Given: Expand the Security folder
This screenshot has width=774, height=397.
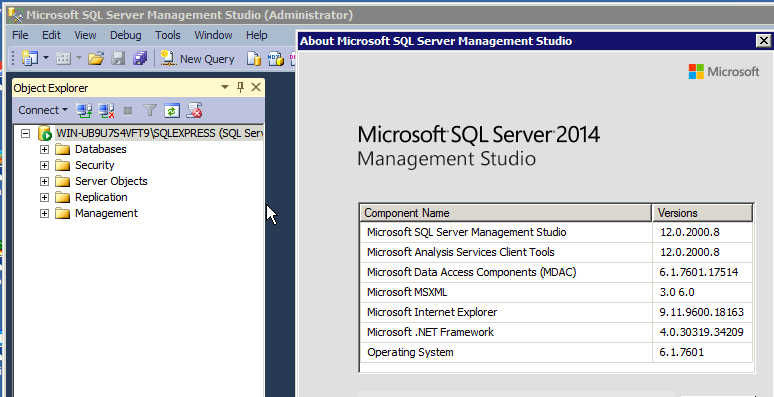Looking at the screenshot, I should click(x=44, y=165).
